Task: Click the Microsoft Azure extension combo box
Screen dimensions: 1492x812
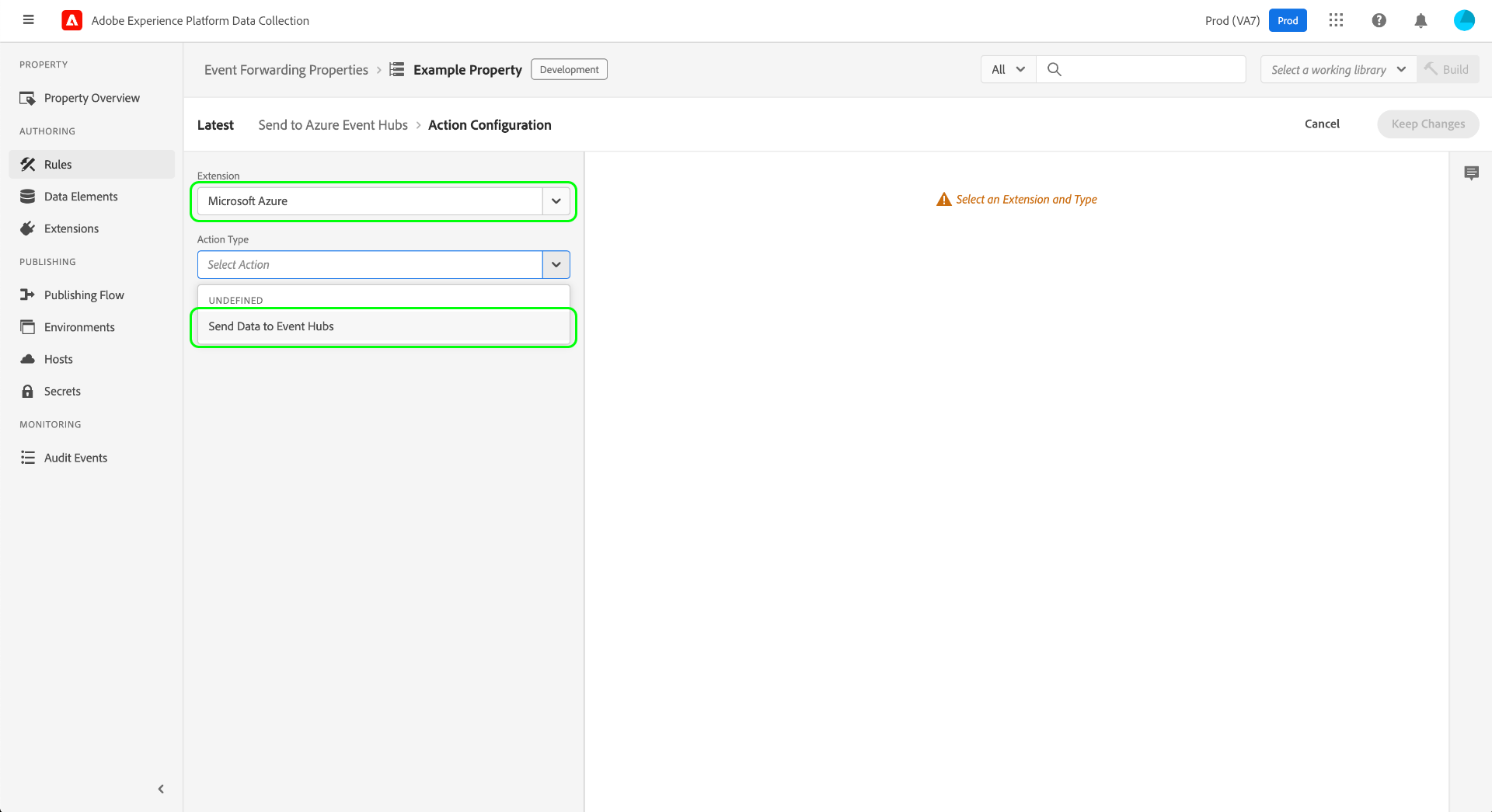Action: pos(384,201)
